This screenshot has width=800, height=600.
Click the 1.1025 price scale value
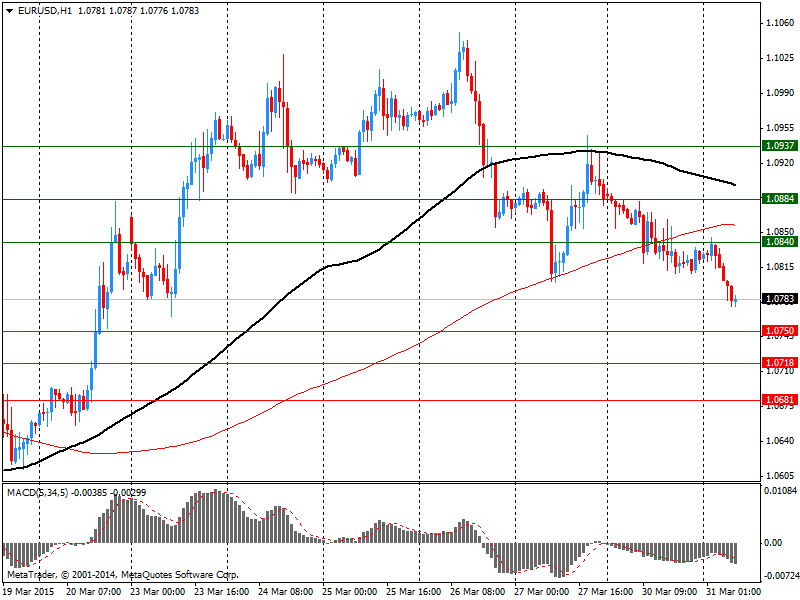point(780,58)
